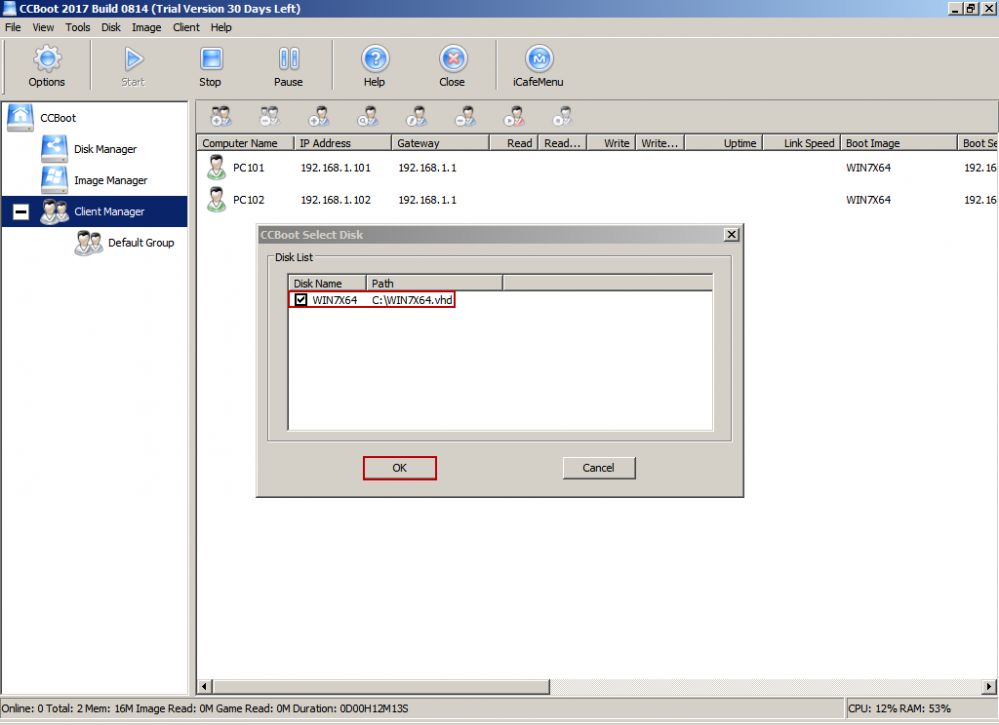Click the horizontal scrollbar thumb
The height and width of the screenshot is (725, 999).
coord(381,687)
